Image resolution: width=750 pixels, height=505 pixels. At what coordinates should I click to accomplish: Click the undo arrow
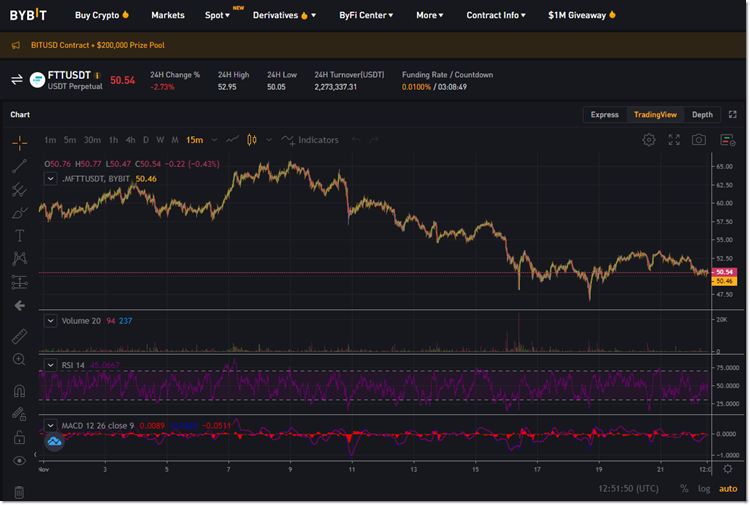356,140
